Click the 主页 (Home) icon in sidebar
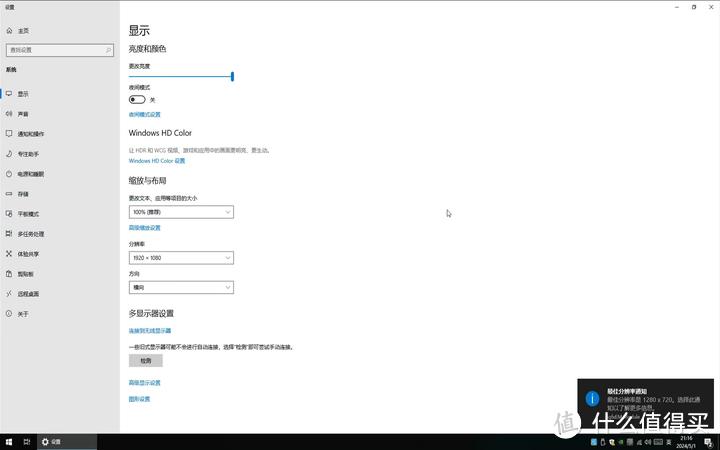This screenshot has height=450, width=720. tap(9, 31)
